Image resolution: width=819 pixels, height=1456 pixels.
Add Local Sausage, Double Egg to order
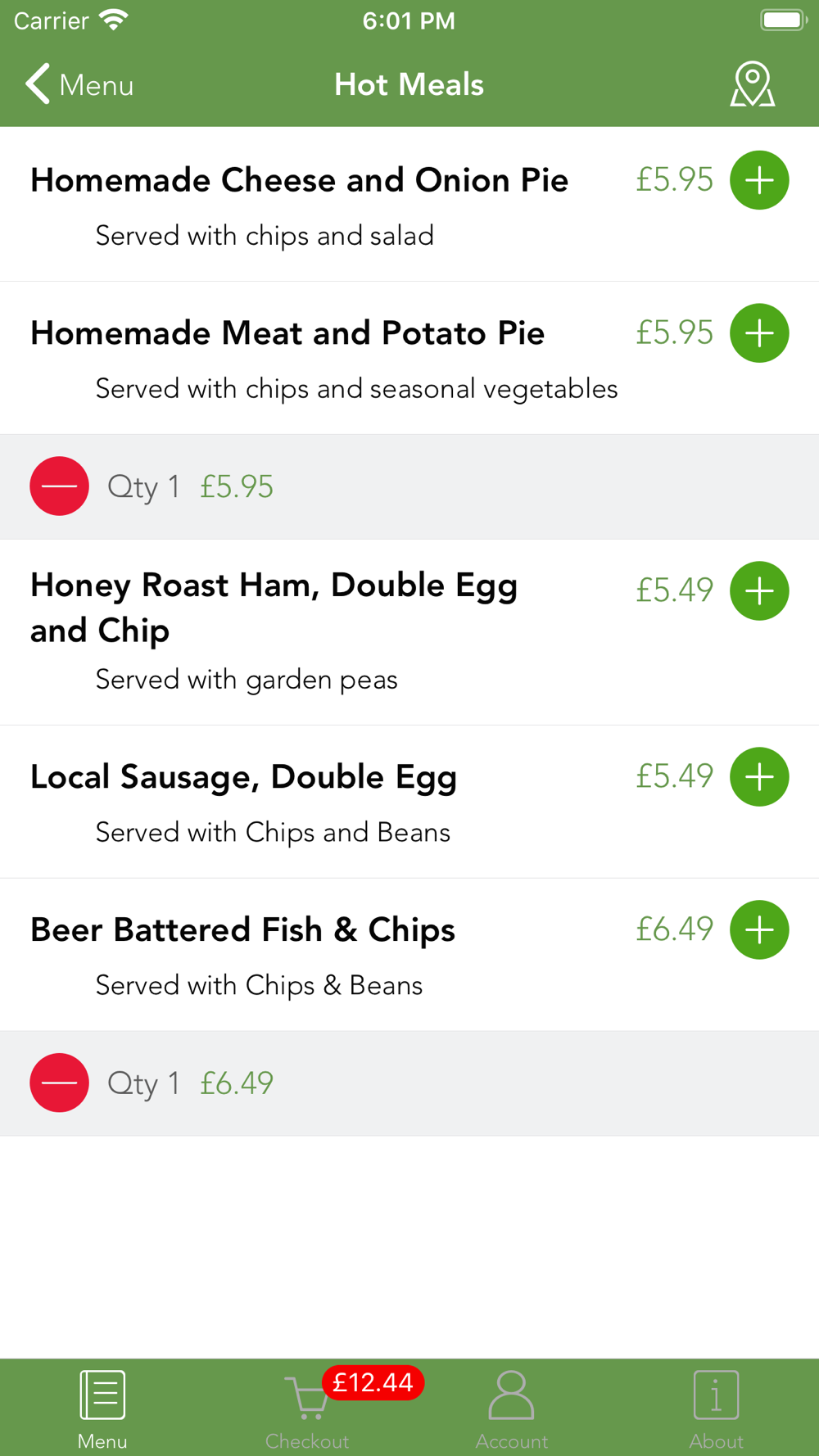759,776
